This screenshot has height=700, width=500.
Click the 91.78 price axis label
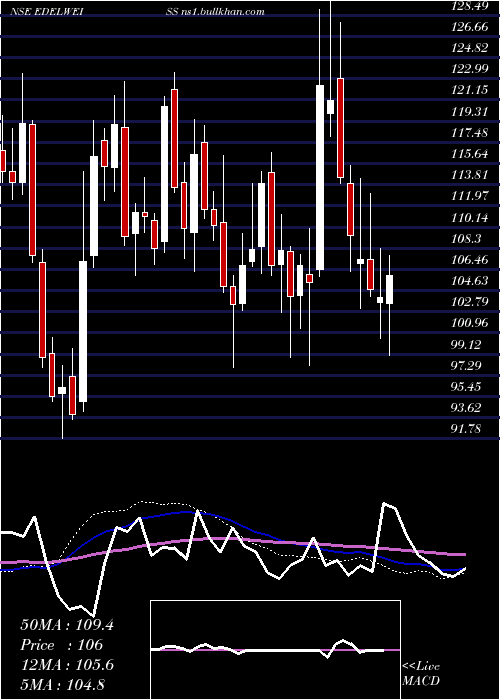[467, 429]
